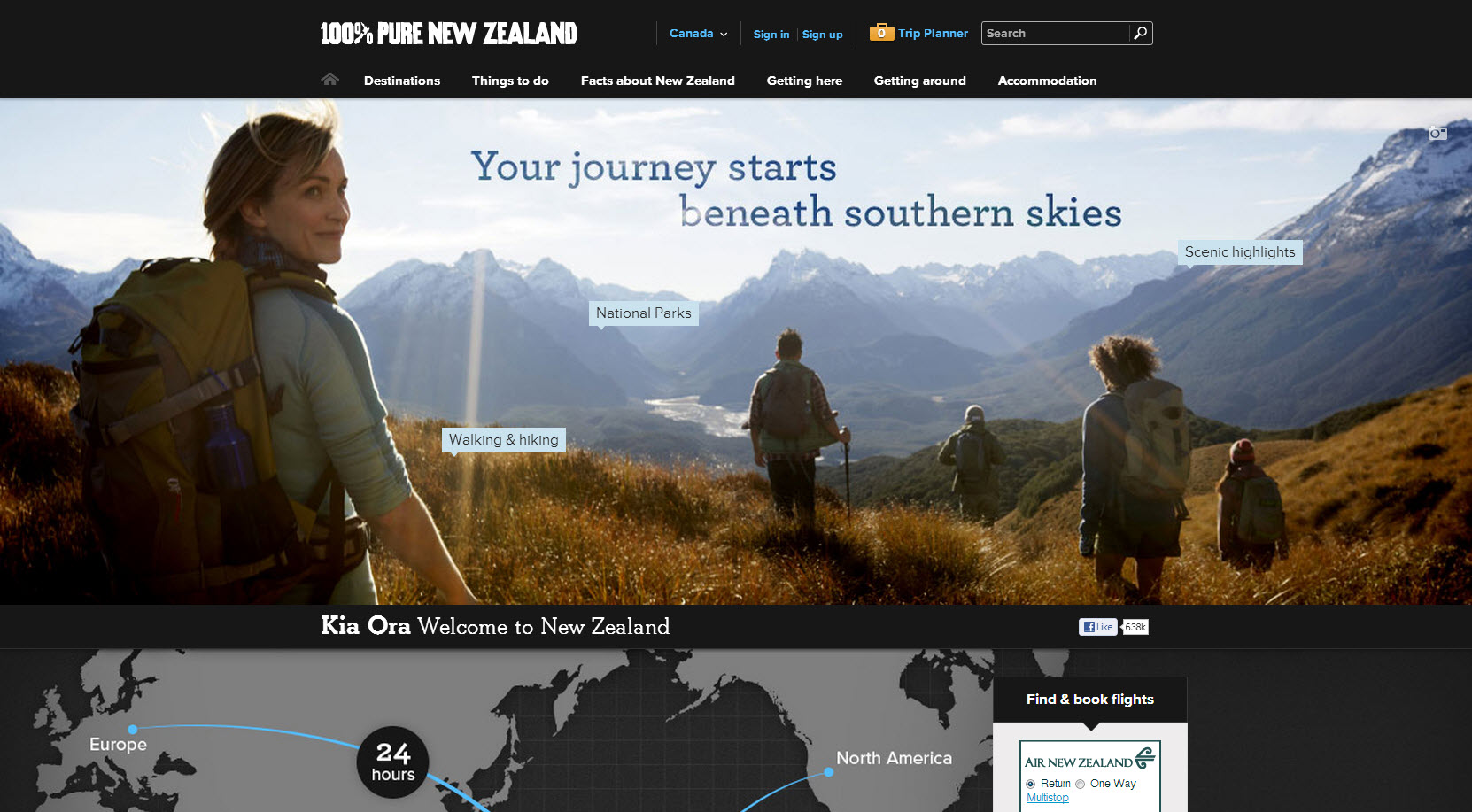Open Facts about New Zealand menu

tap(658, 81)
